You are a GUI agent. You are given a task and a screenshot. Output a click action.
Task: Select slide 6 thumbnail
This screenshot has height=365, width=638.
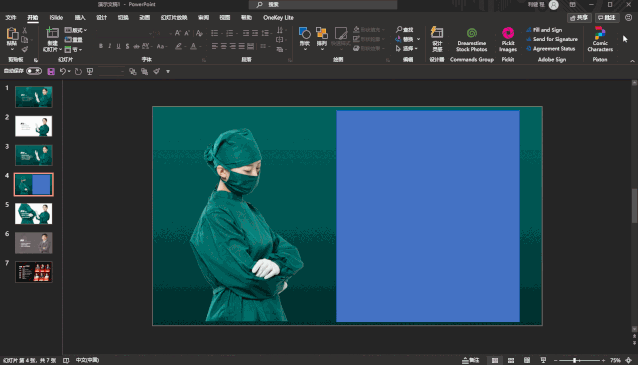click(x=34, y=243)
